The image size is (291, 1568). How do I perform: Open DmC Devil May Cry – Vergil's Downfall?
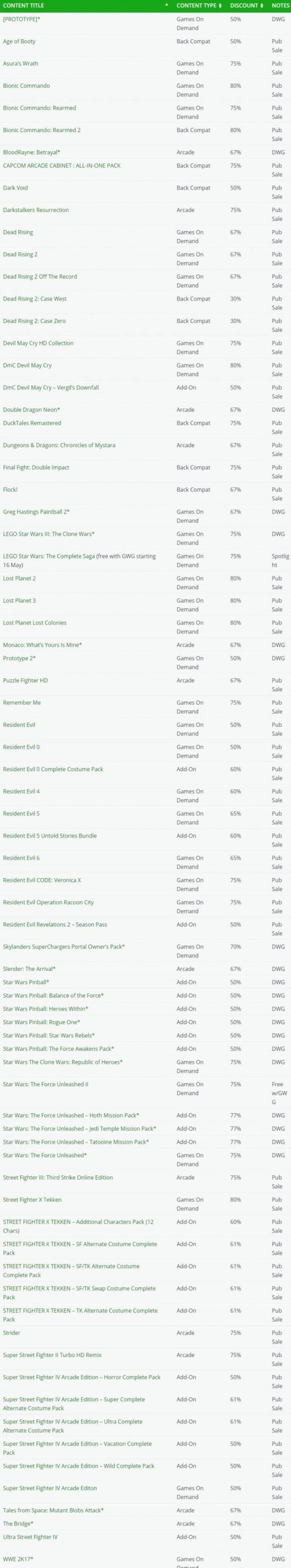(51, 387)
